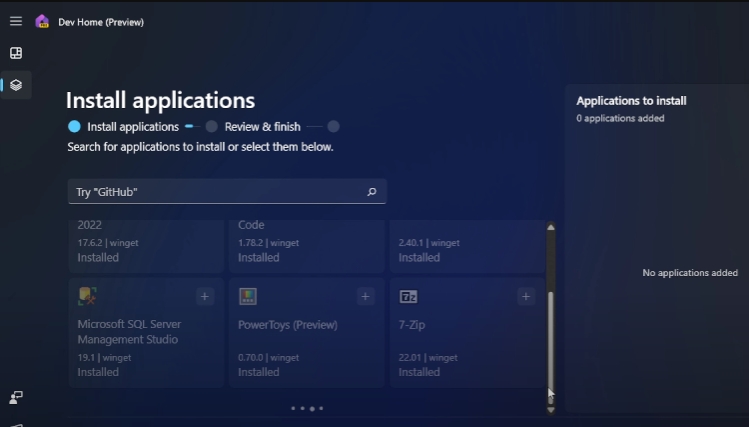Click the 17.6.2 | winget version text
The width and height of the screenshot is (749, 427).
(x=108, y=243)
